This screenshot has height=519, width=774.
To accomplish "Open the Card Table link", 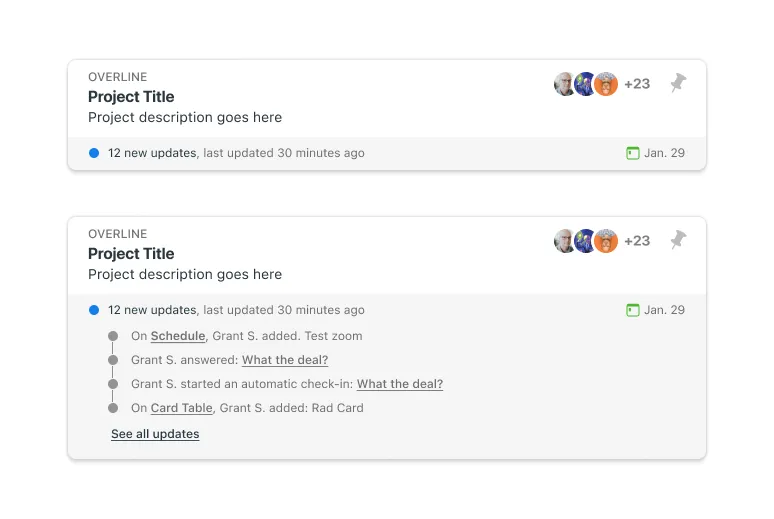I will [x=182, y=408].
